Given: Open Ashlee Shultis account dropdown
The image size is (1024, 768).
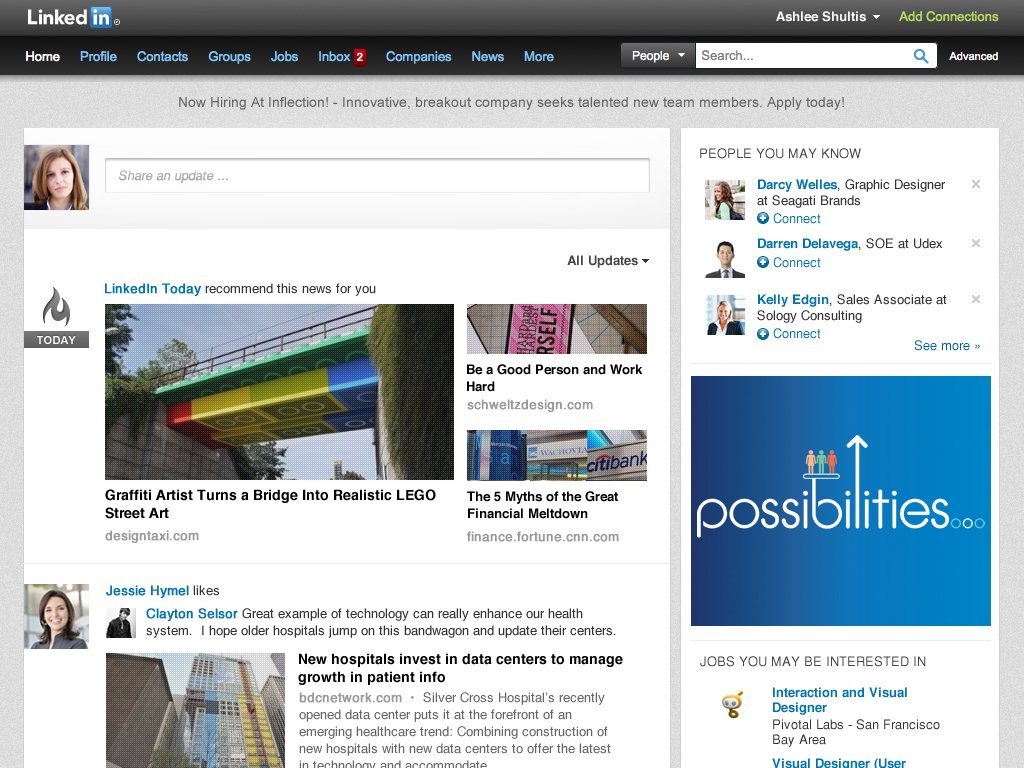Looking at the screenshot, I should tap(827, 17).
